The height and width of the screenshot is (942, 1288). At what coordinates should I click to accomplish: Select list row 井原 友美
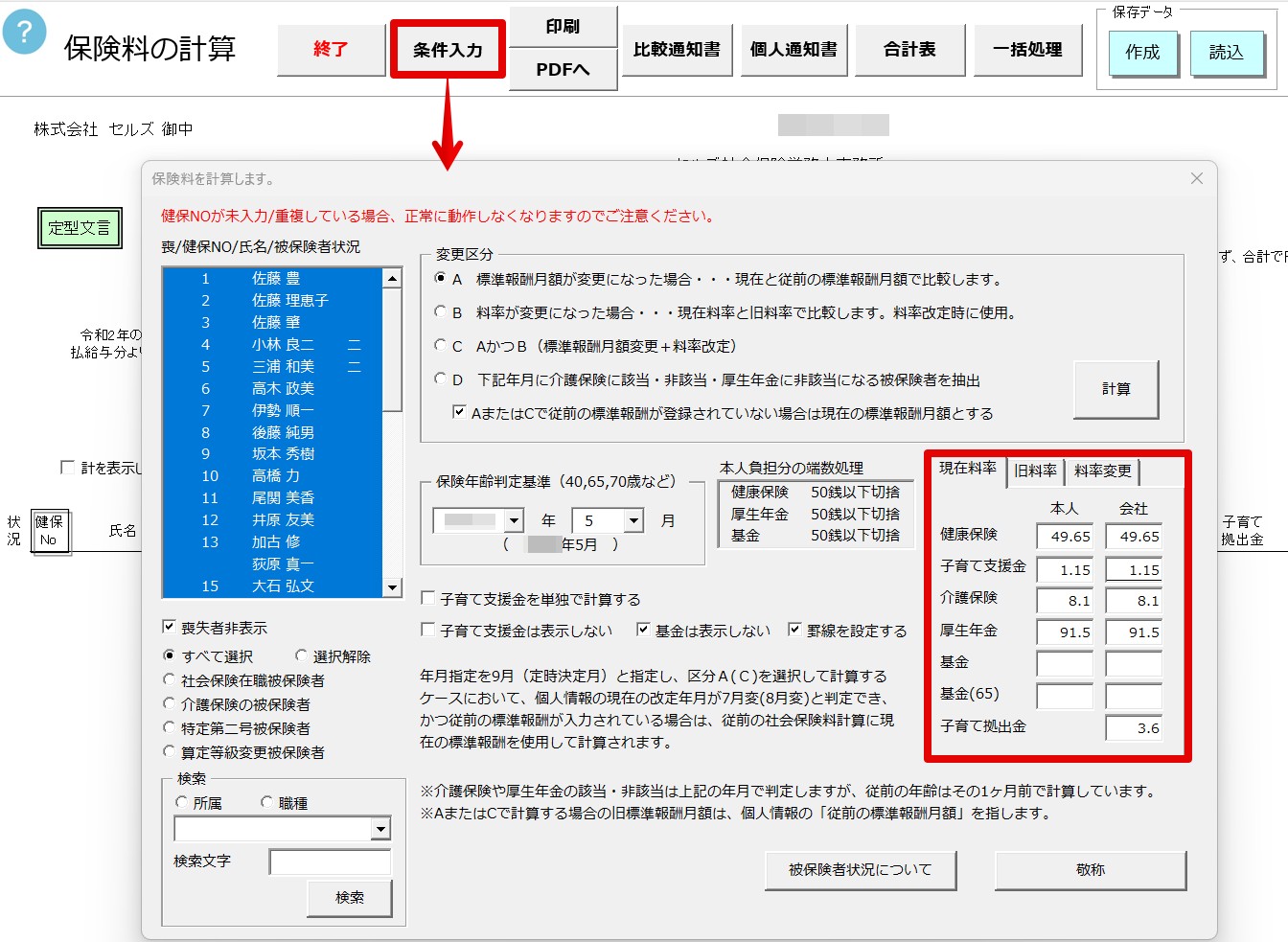(x=273, y=519)
